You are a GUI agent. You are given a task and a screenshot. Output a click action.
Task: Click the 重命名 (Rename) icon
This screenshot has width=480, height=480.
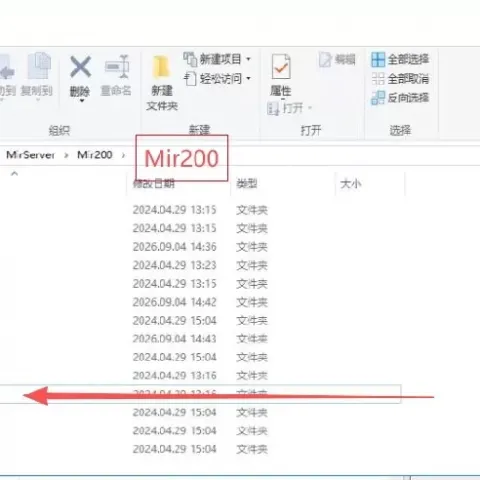(117, 66)
